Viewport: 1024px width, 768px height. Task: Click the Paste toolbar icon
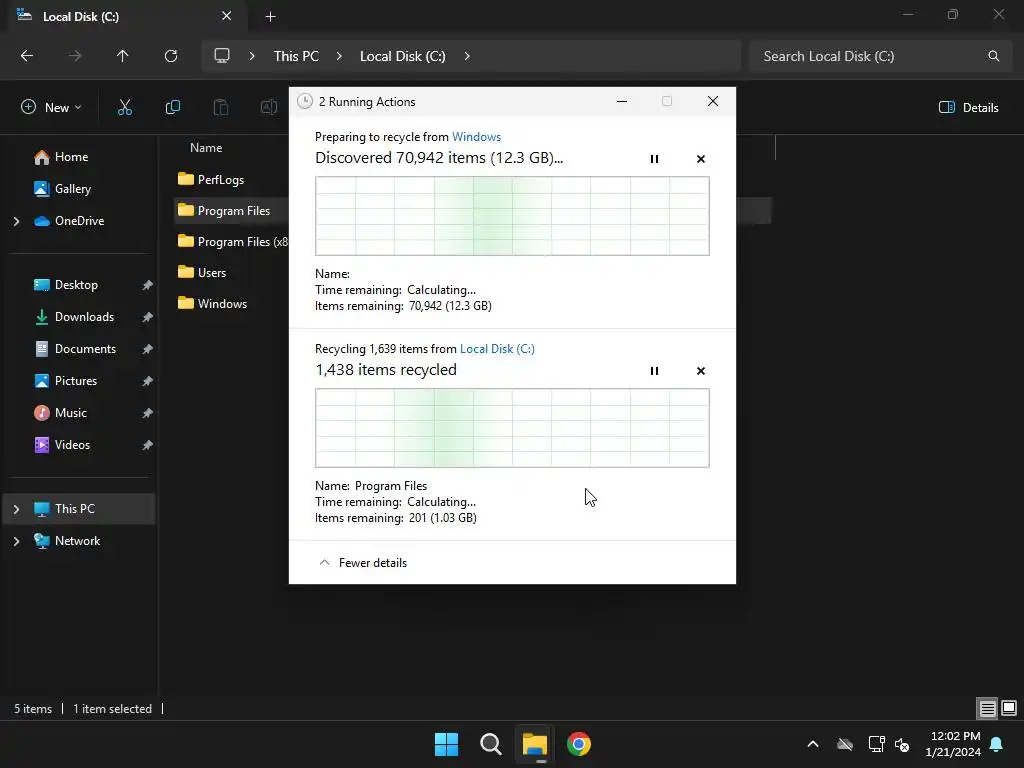(x=221, y=107)
